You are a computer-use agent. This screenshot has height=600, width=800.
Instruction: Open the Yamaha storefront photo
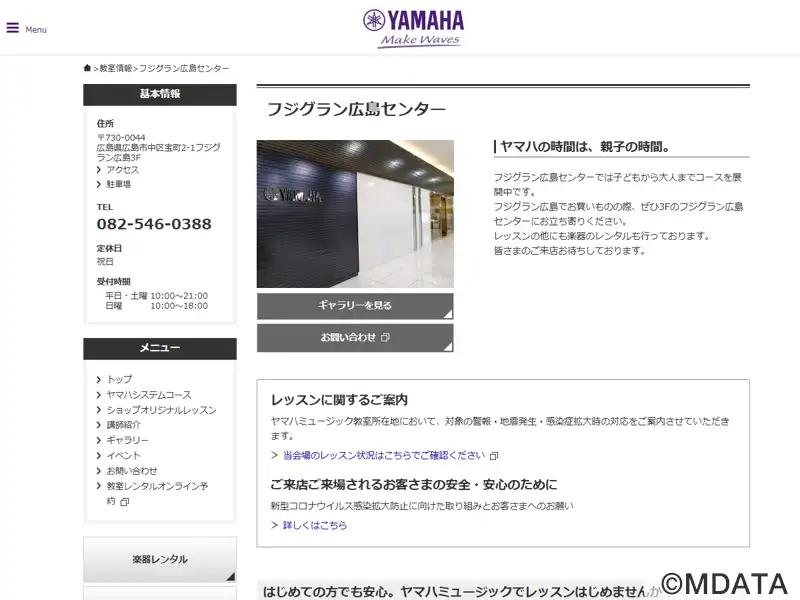(x=355, y=214)
